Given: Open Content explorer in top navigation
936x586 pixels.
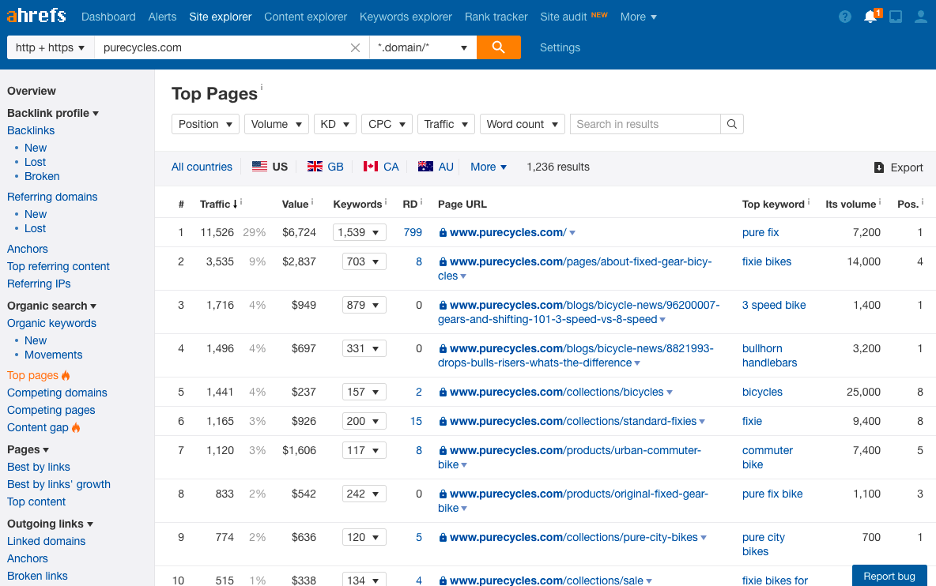Looking at the screenshot, I should coord(306,17).
